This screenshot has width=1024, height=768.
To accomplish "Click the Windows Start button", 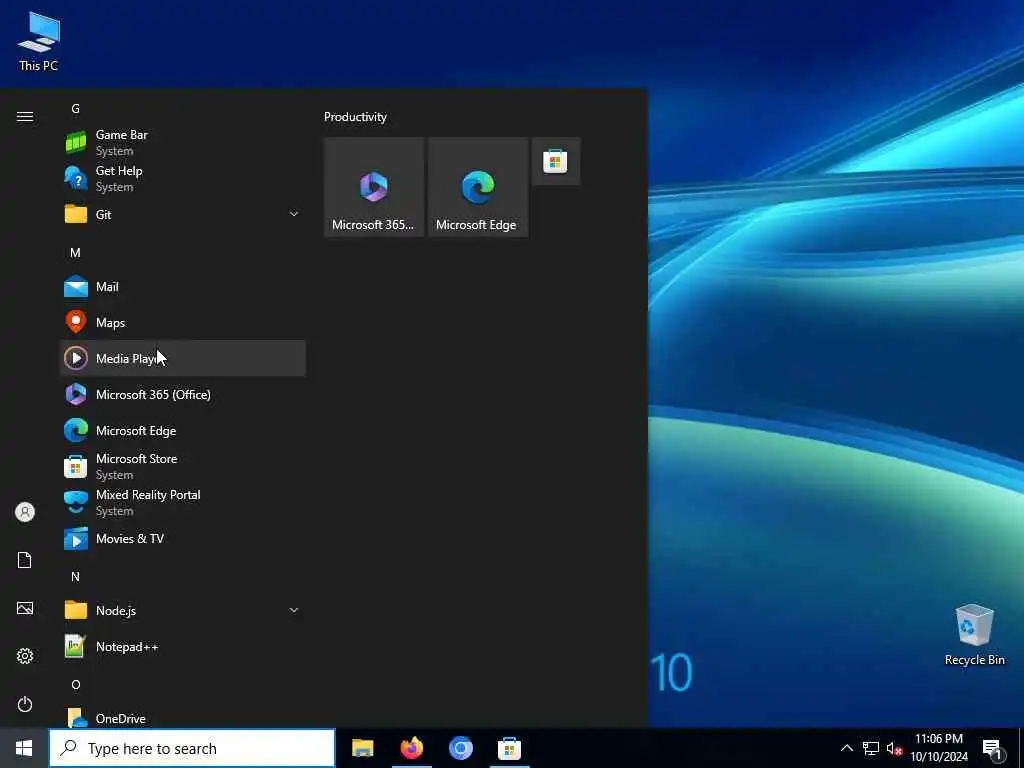I will tap(24, 748).
